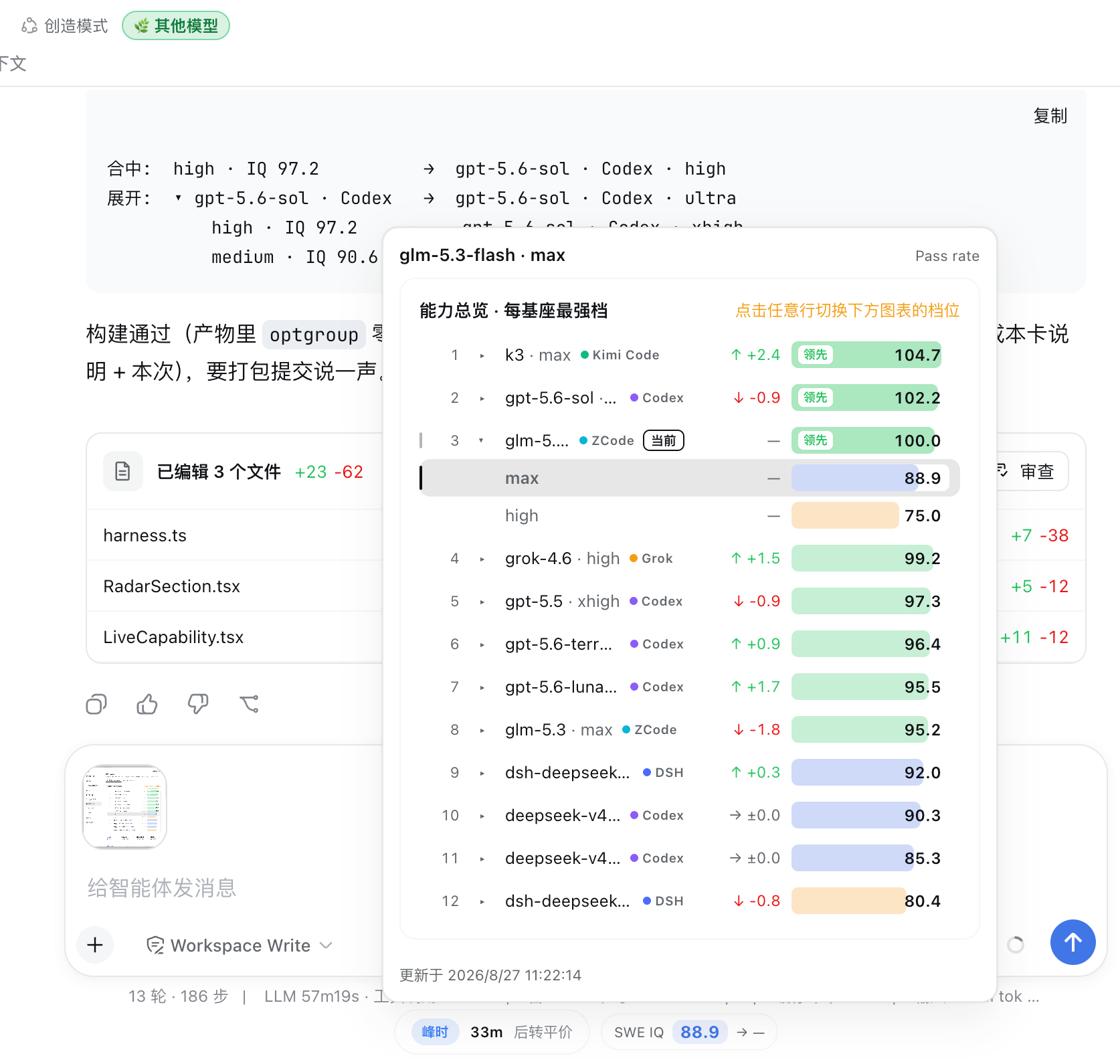The width and height of the screenshot is (1120, 1064).
Task: Click the thumbs down icon
Action: click(198, 704)
